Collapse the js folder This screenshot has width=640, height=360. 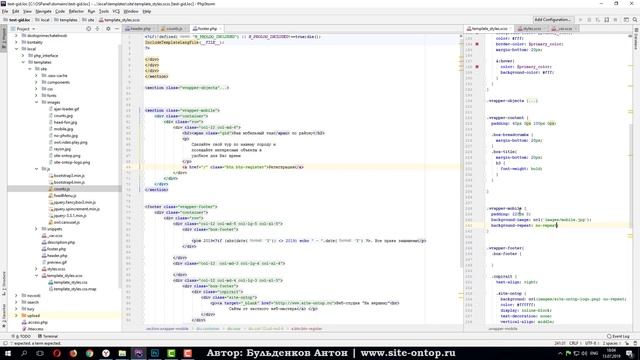tap(36, 169)
